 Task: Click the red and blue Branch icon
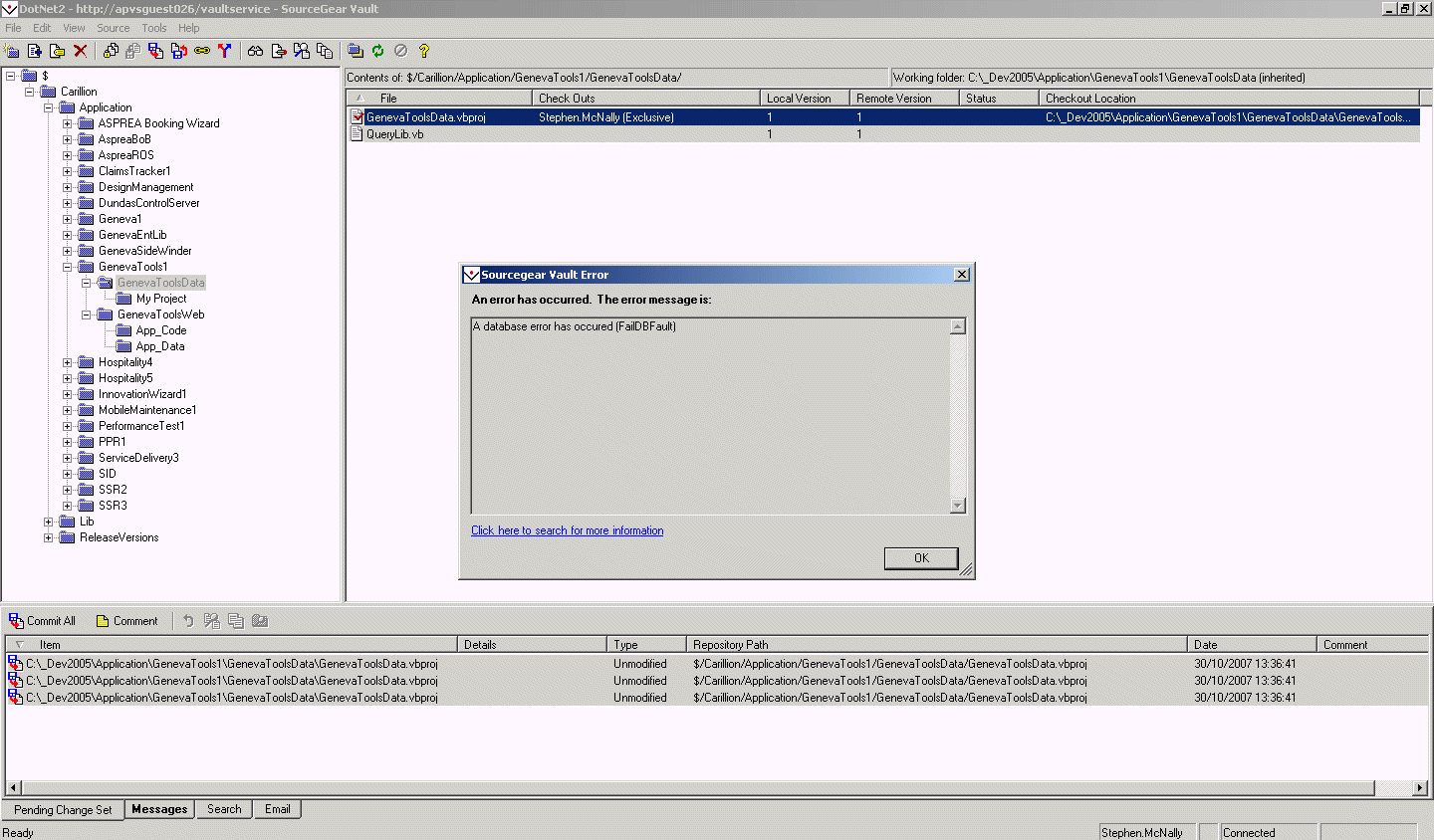pyautogui.click(x=225, y=51)
